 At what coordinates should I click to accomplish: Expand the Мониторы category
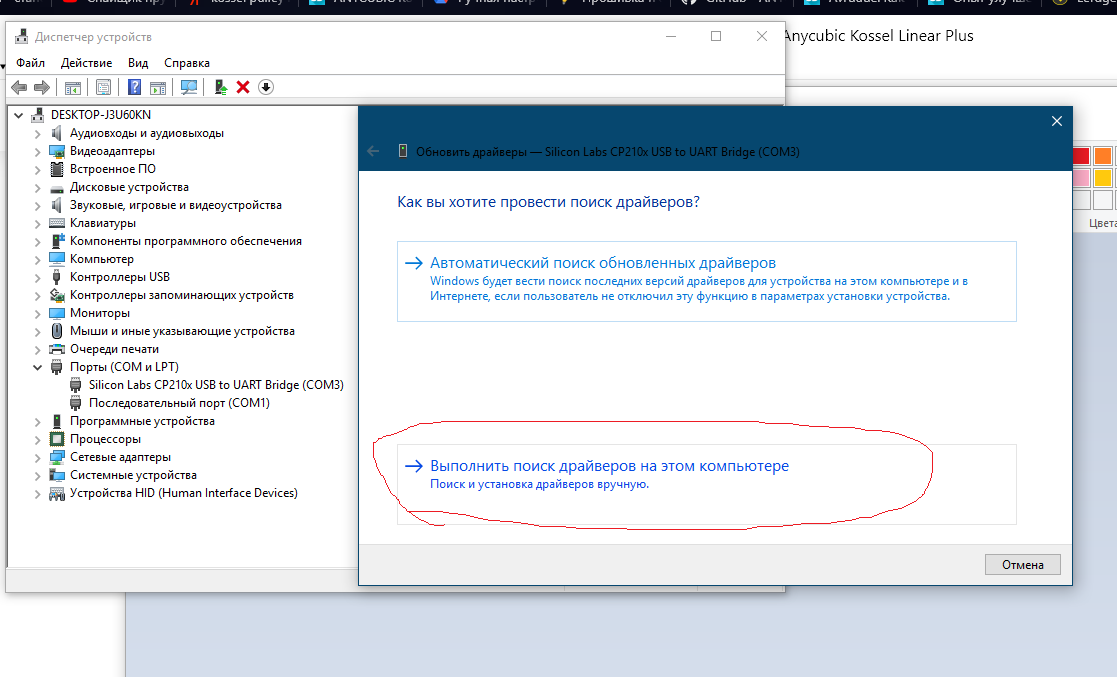click(x=37, y=313)
